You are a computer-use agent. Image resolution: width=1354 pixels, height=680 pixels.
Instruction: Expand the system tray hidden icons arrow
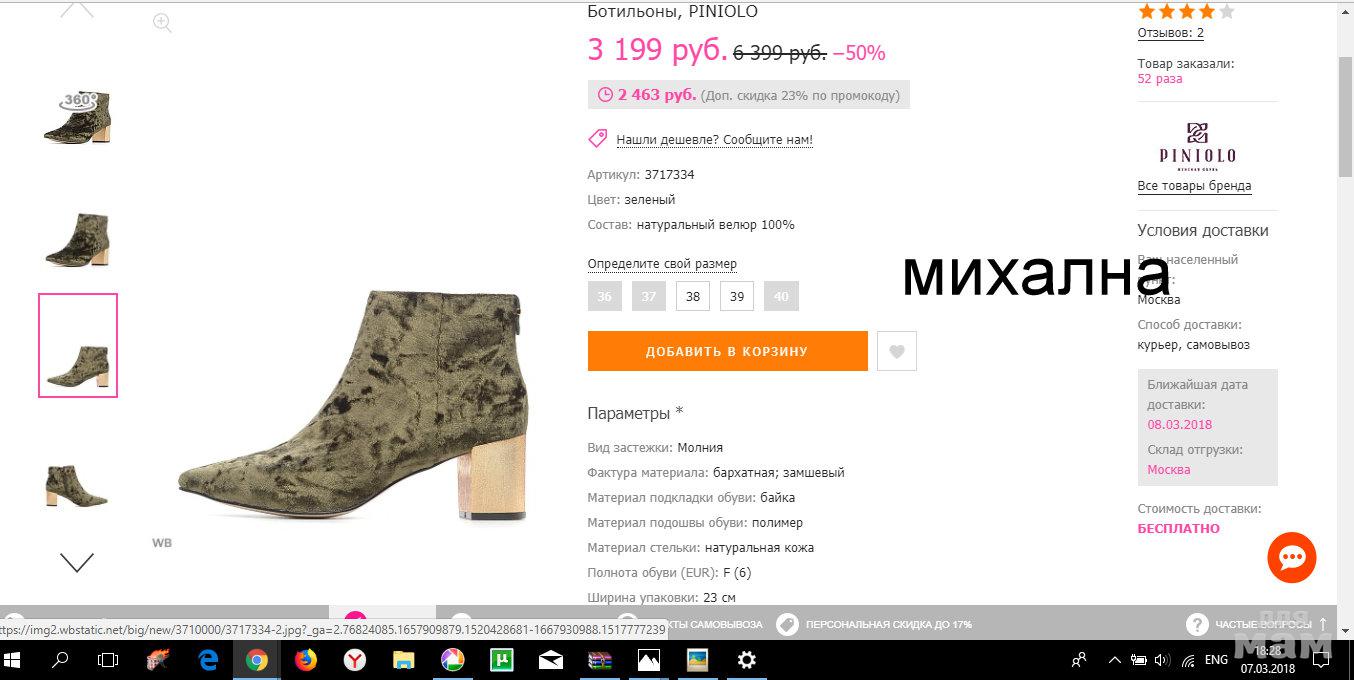tap(1114, 660)
